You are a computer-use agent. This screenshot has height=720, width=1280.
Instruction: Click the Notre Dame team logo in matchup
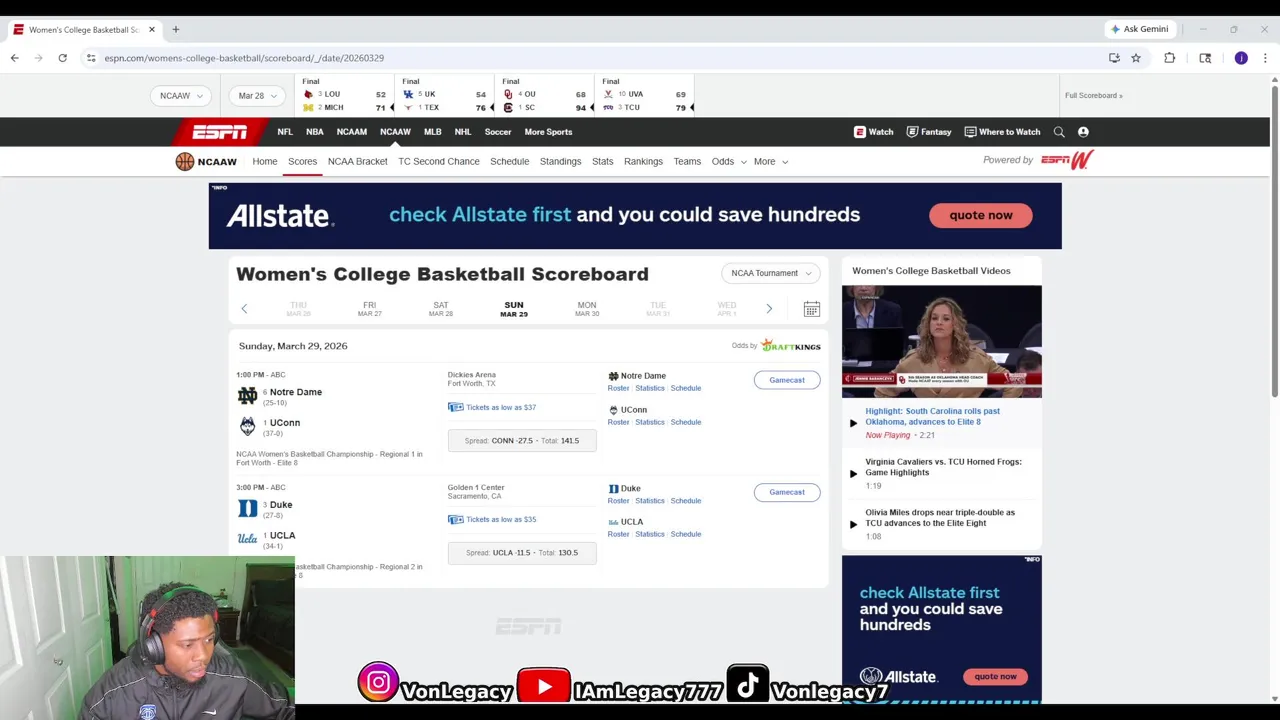tap(247, 396)
